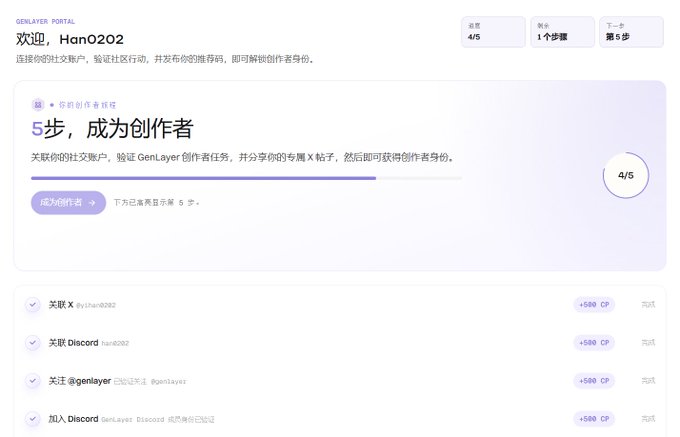Viewport: 680px width, 437px height.
Task: Click the GenLayer Discord 成员身份已验证 note
Action: 158,420
